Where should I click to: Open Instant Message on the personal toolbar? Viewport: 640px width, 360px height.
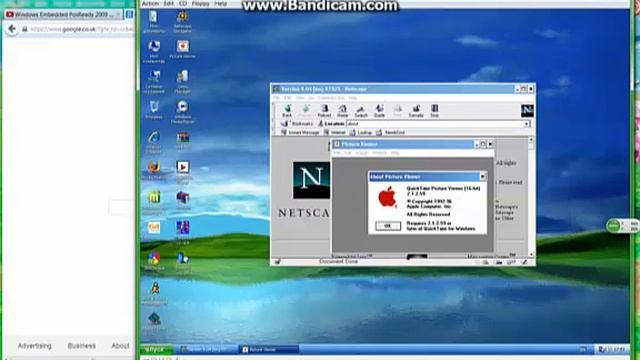[300, 132]
